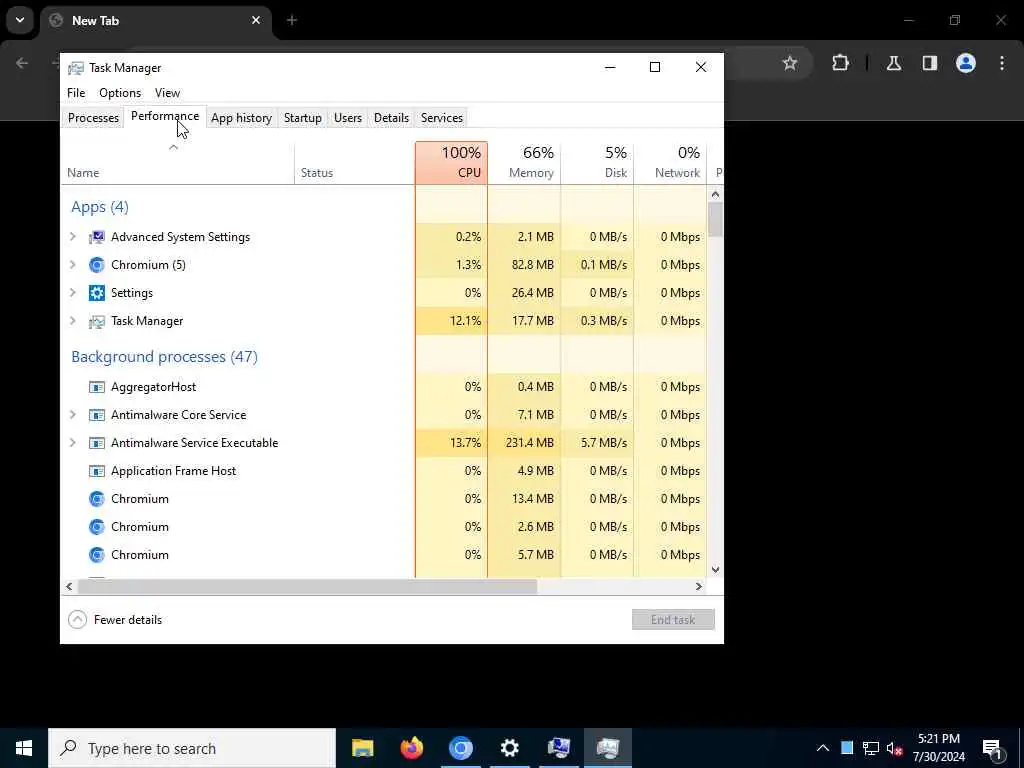Viewport: 1024px width, 768px height.
Task: Sort by the Name column header
Action: (178, 163)
